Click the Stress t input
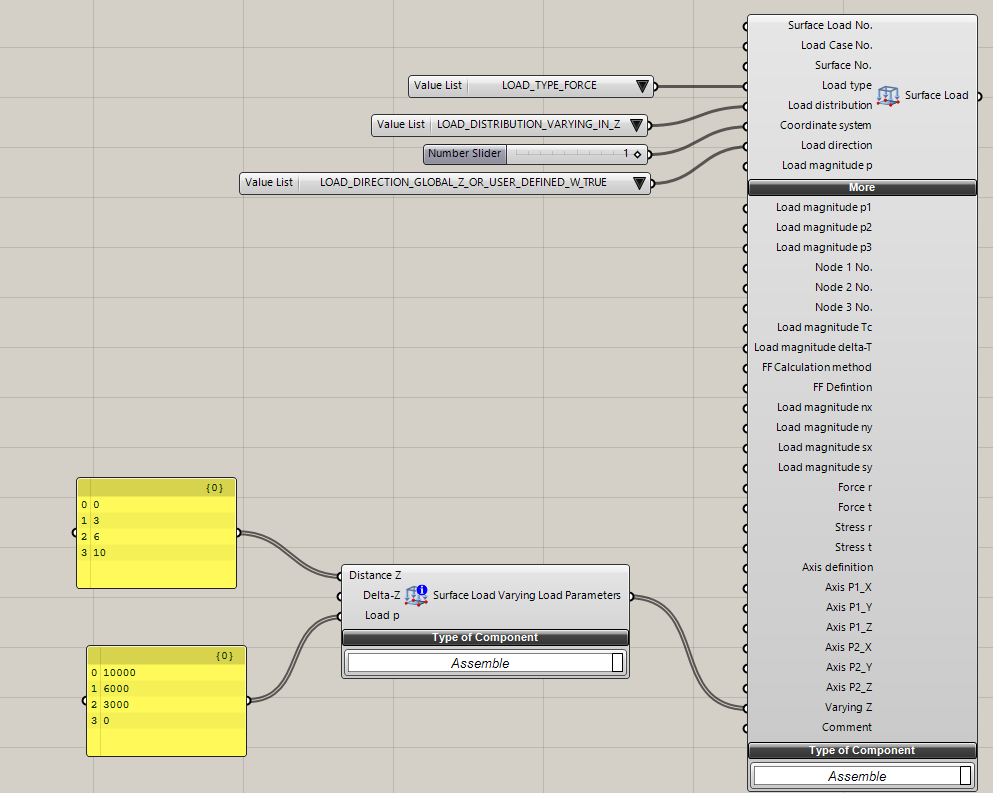 (853, 547)
